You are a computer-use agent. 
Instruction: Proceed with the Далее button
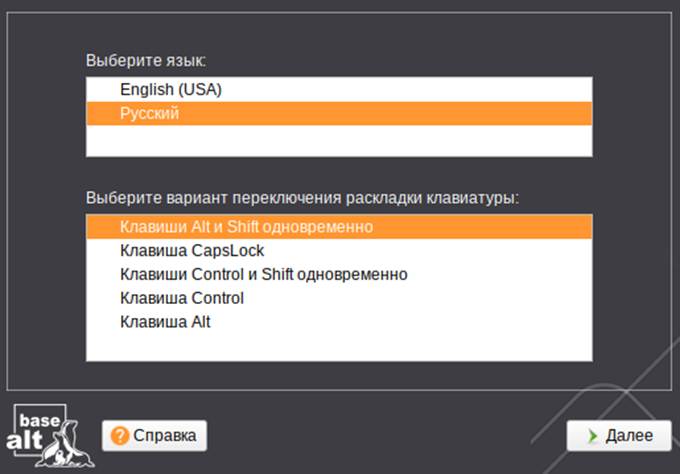618,436
